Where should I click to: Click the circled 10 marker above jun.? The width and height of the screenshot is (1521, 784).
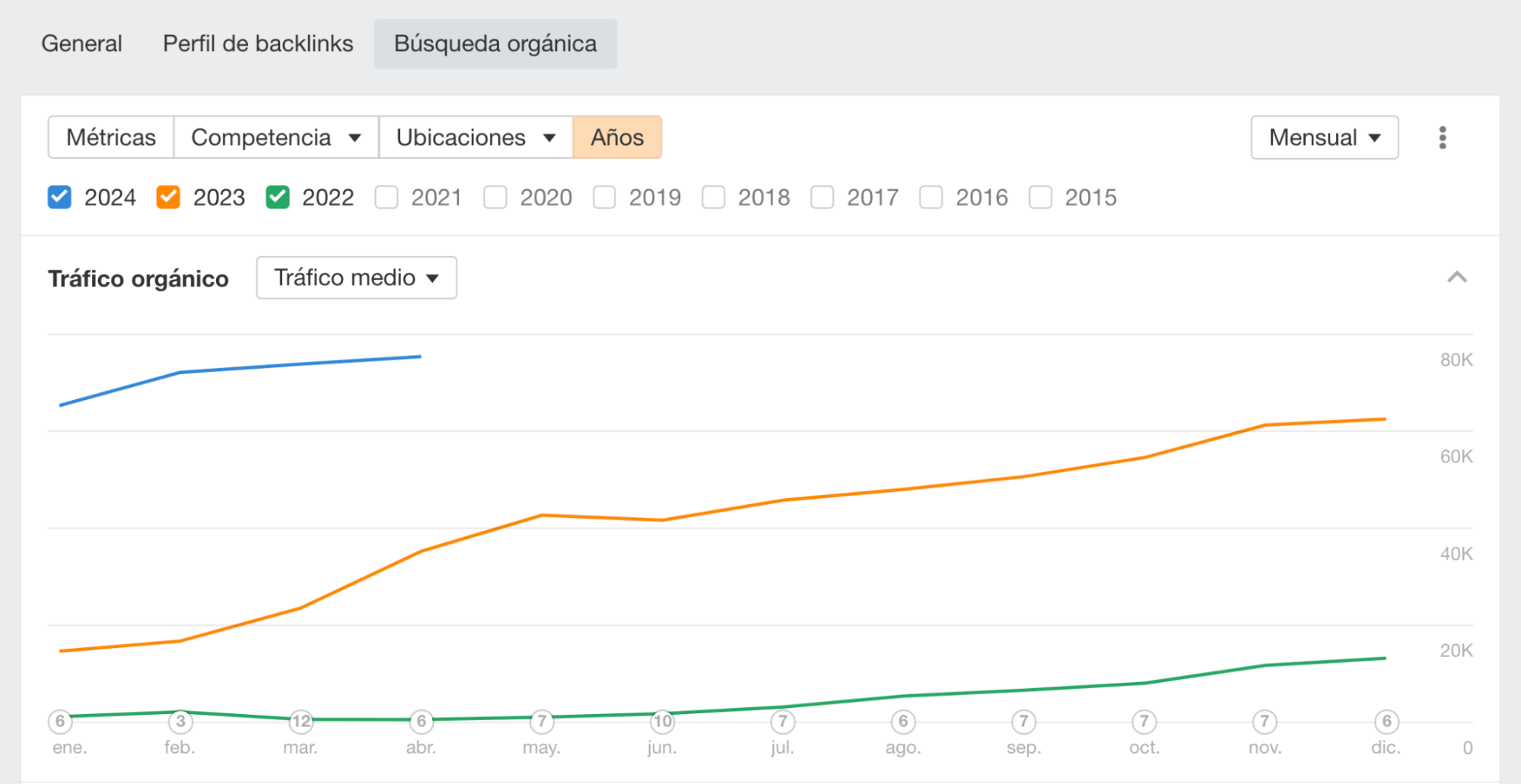(662, 721)
